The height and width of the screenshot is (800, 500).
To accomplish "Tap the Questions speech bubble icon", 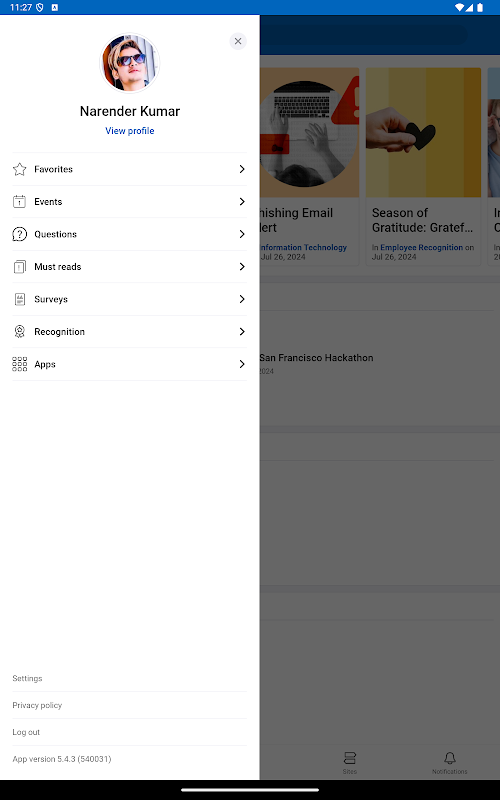I will (19, 234).
